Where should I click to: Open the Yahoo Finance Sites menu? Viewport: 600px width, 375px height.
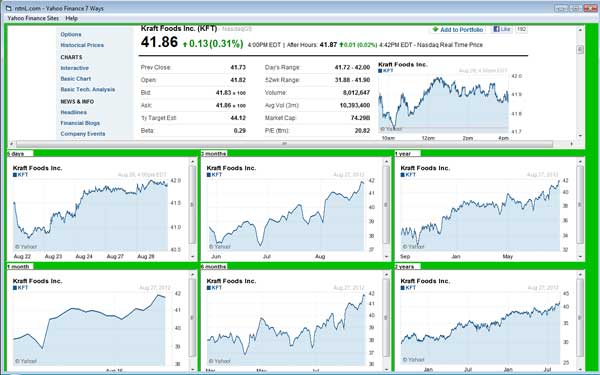point(33,18)
